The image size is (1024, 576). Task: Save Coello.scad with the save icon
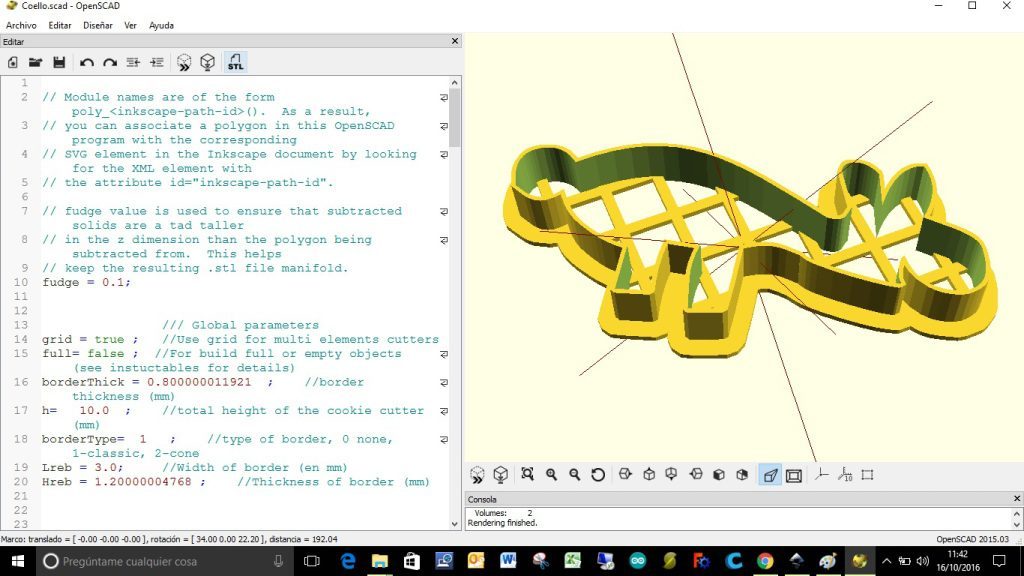pos(58,62)
